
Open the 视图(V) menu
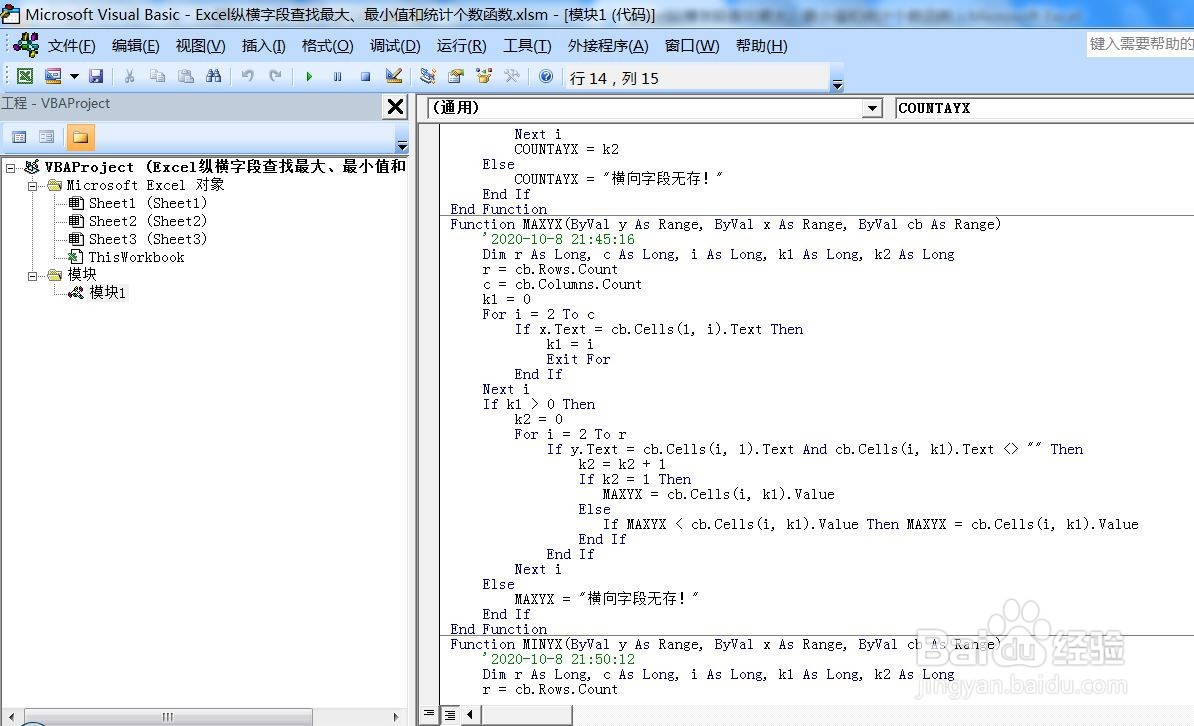tap(200, 46)
